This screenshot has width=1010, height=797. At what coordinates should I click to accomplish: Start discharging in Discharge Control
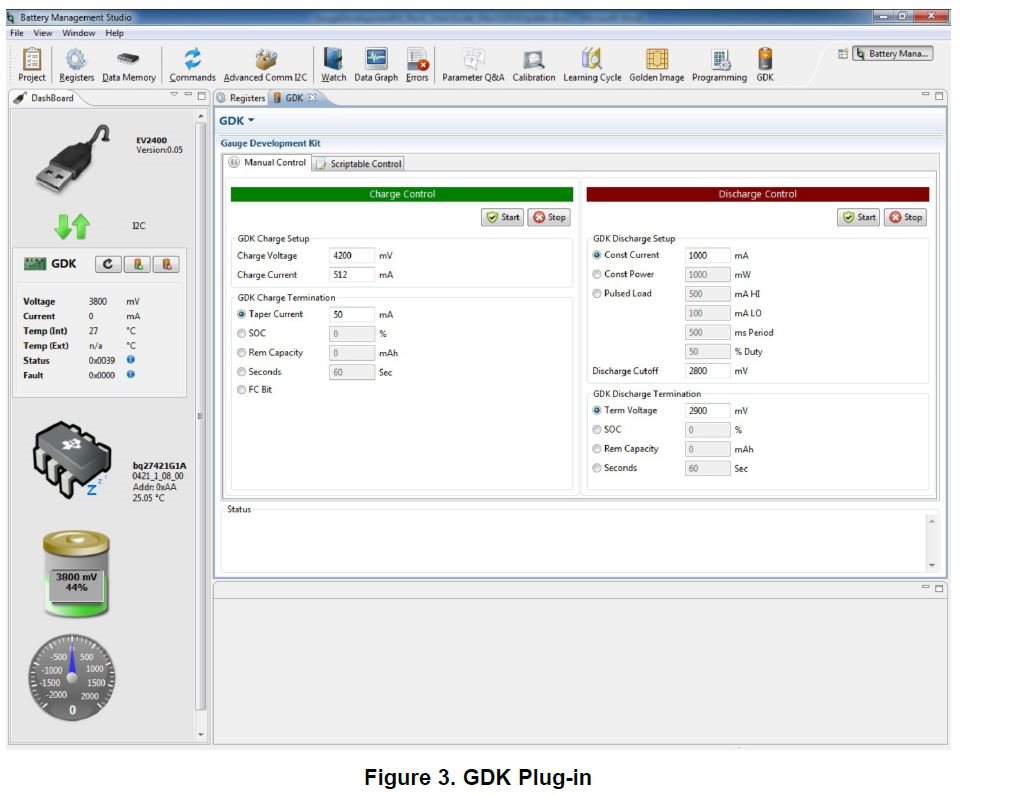(859, 217)
